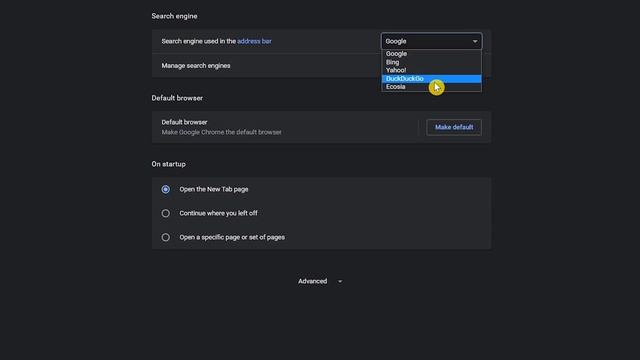Image resolution: width=640 pixels, height=360 pixels.
Task: Click the Default browser row text
Action: tap(221, 127)
